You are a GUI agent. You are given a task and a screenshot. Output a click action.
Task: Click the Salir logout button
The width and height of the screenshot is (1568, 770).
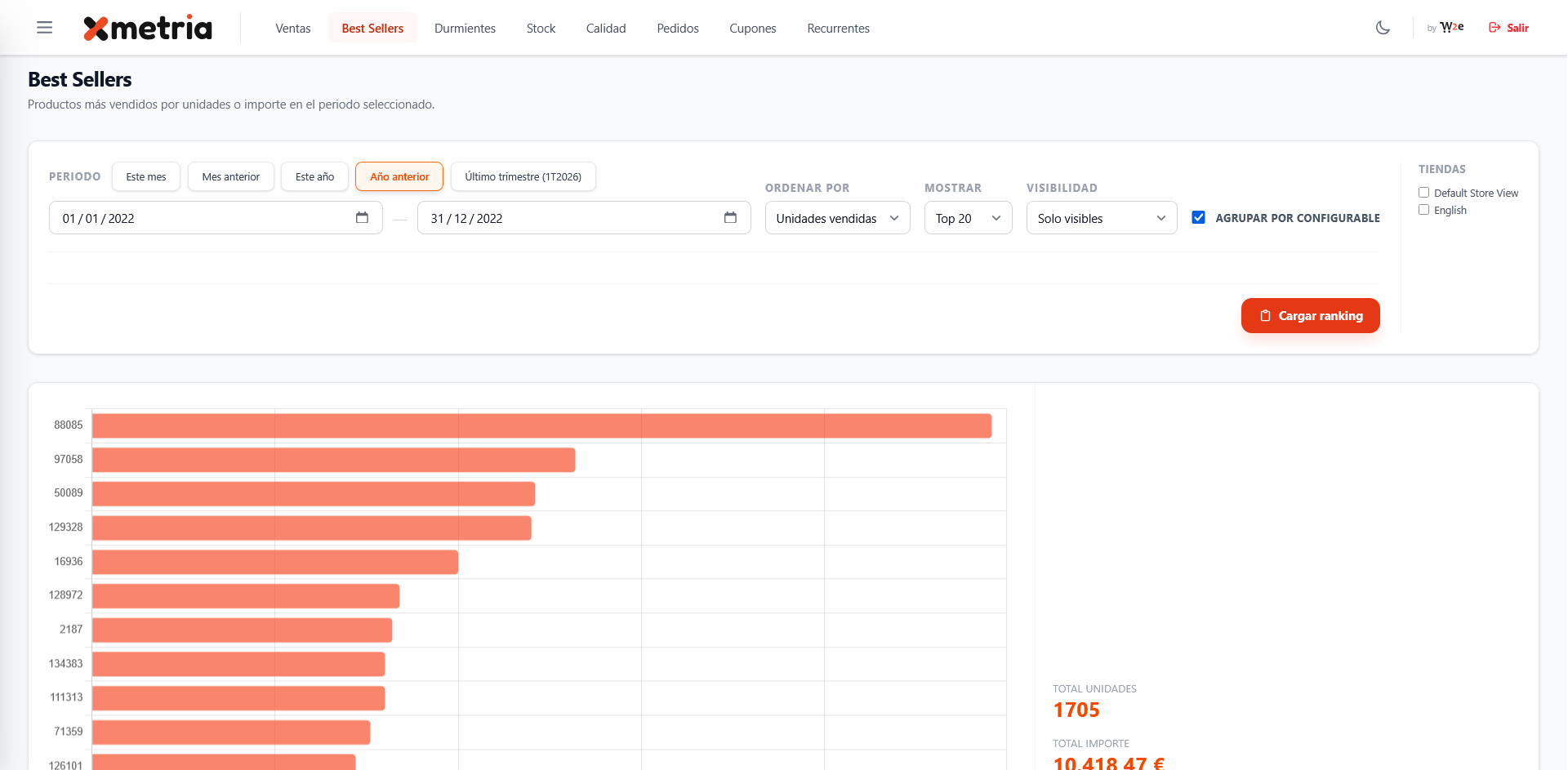tap(1508, 28)
